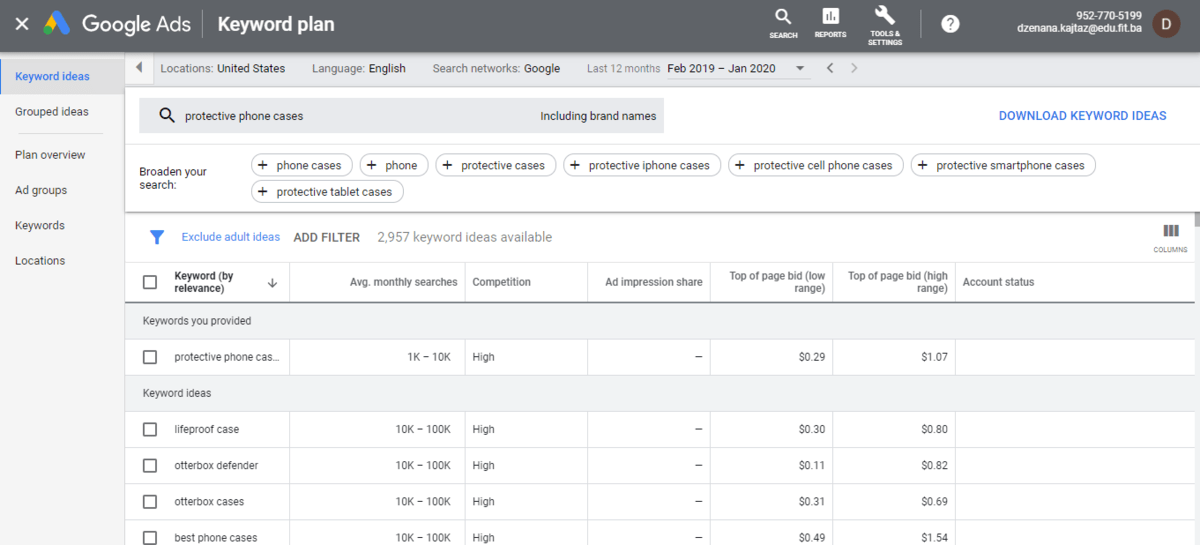1200x545 pixels.
Task: Open Tools & Settings wrench icon
Action: tap(885, 25)
